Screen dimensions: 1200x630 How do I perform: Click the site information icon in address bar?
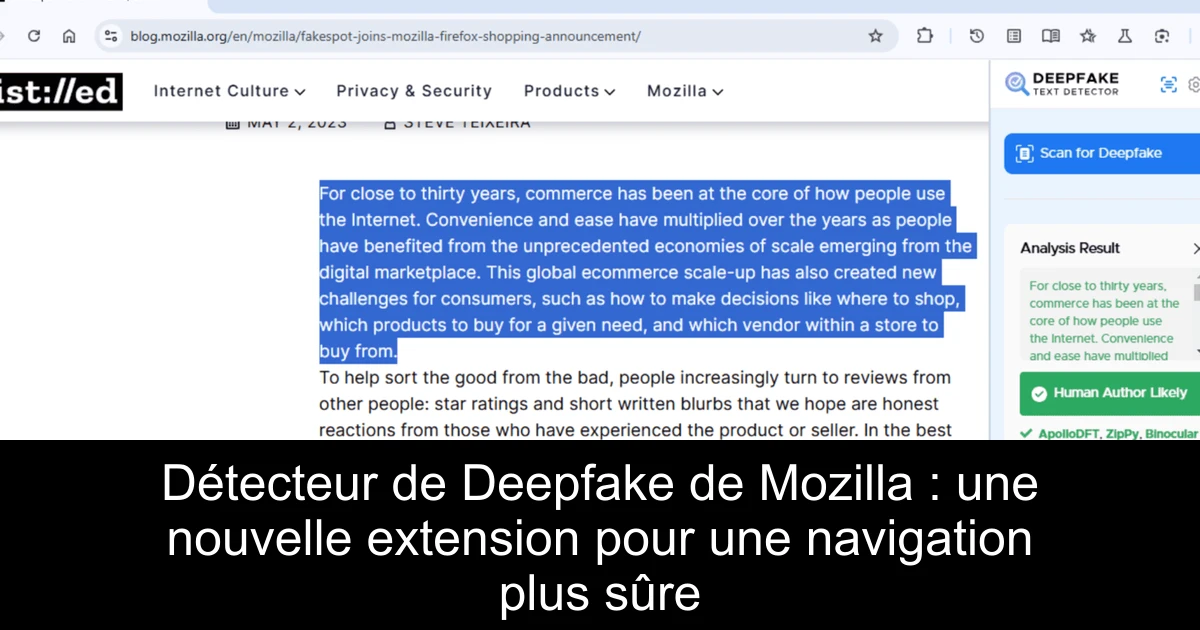(x=111, y=36)
